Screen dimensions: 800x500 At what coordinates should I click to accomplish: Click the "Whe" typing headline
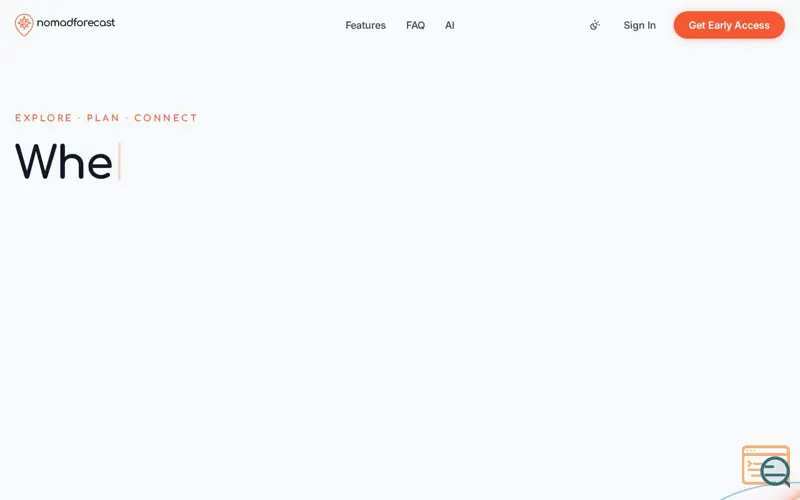(x=64, y=162)
